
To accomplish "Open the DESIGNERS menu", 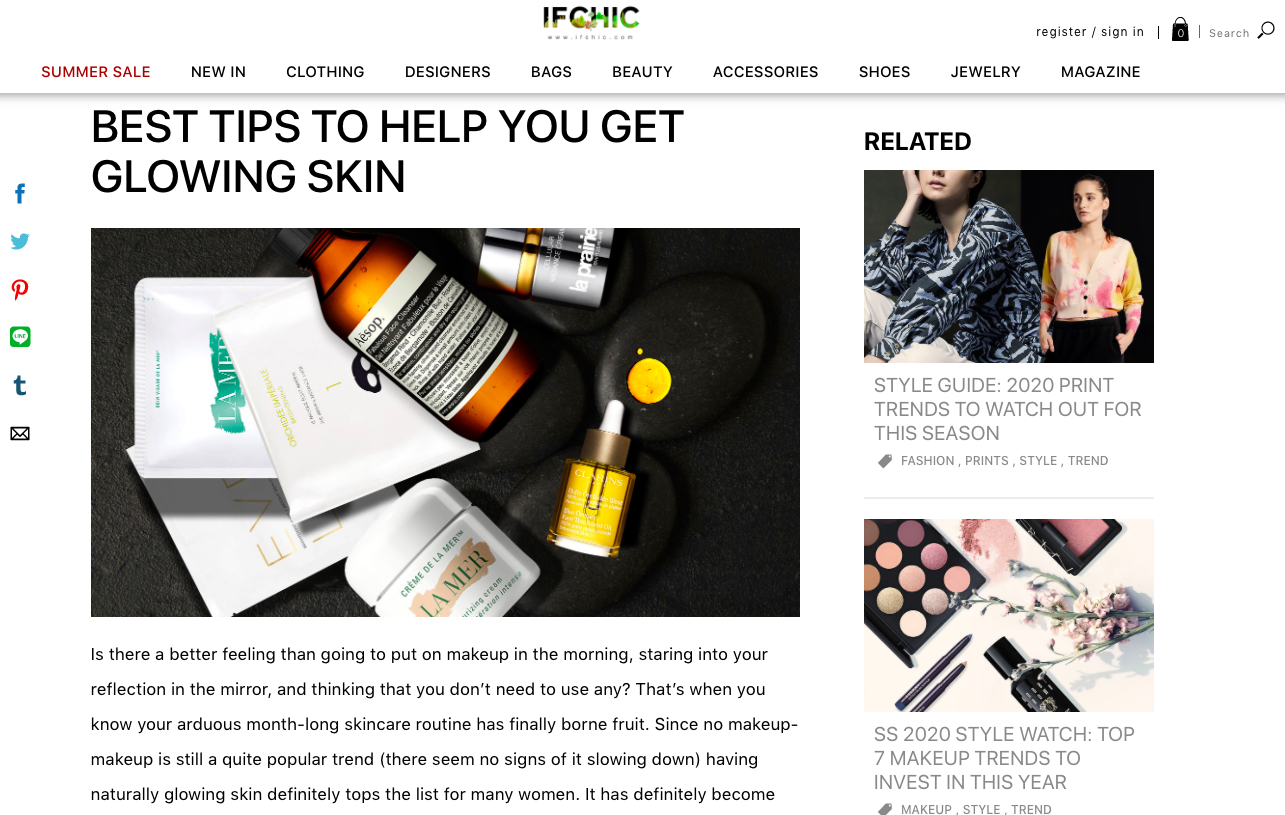I will pyautogui.click(x=448, y=72).
